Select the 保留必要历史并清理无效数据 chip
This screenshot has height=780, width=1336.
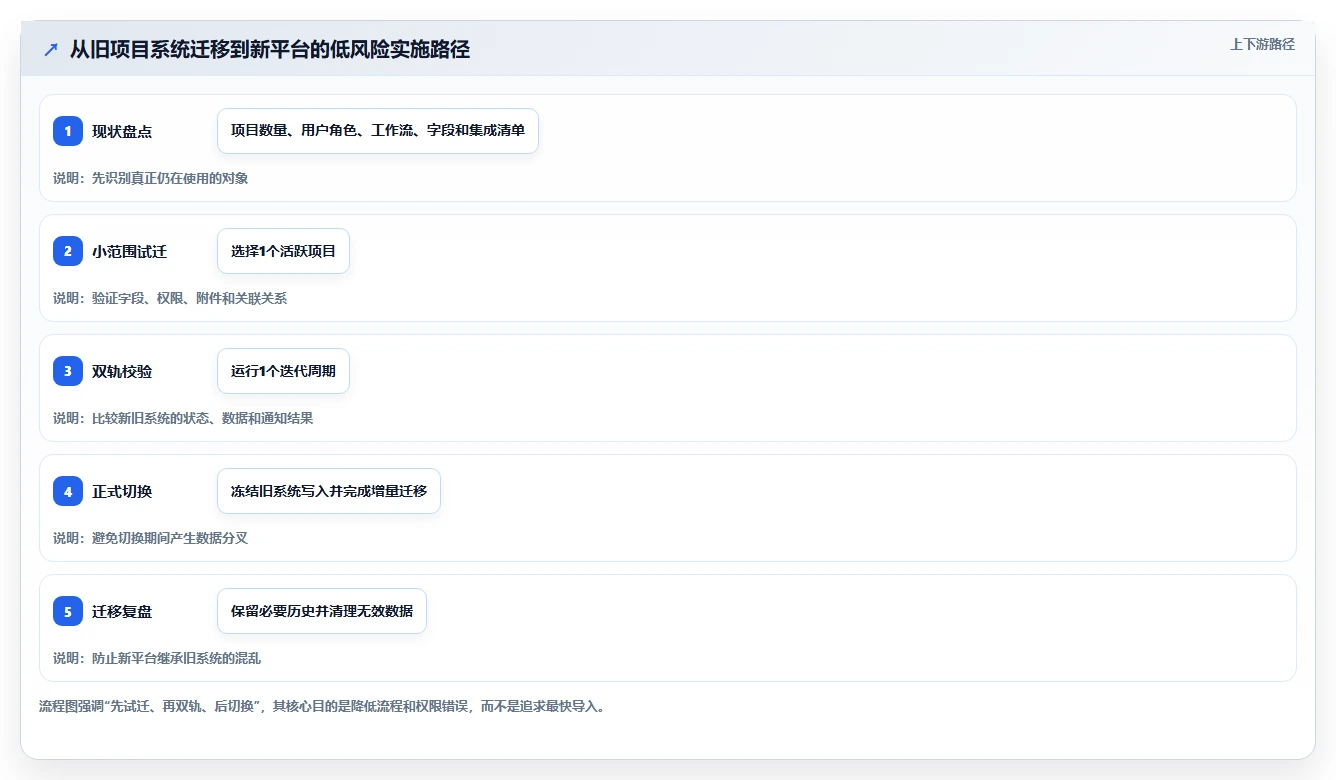click(x=322, y=611)
